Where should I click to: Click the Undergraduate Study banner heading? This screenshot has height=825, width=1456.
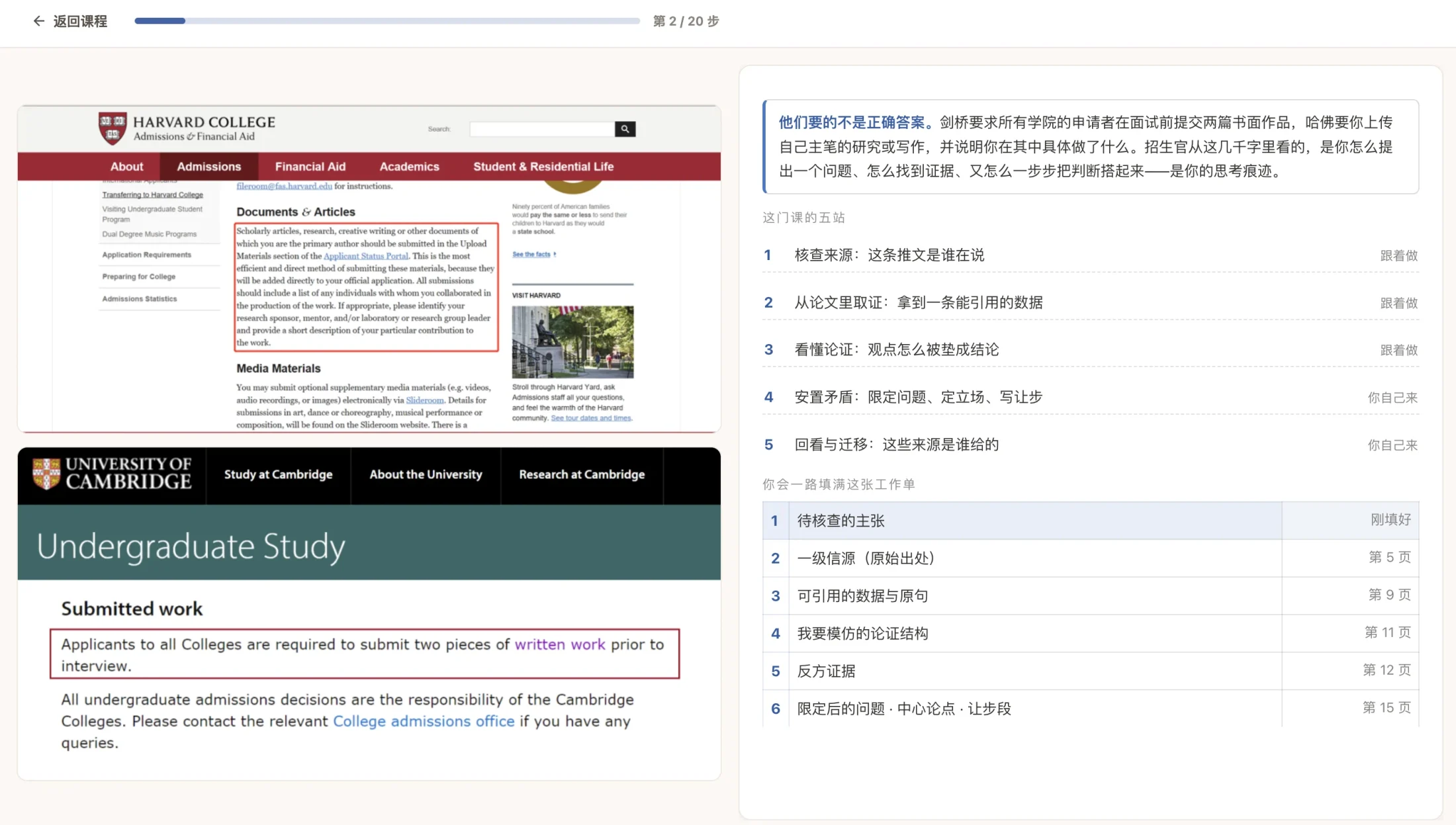(x=191, y=546)
